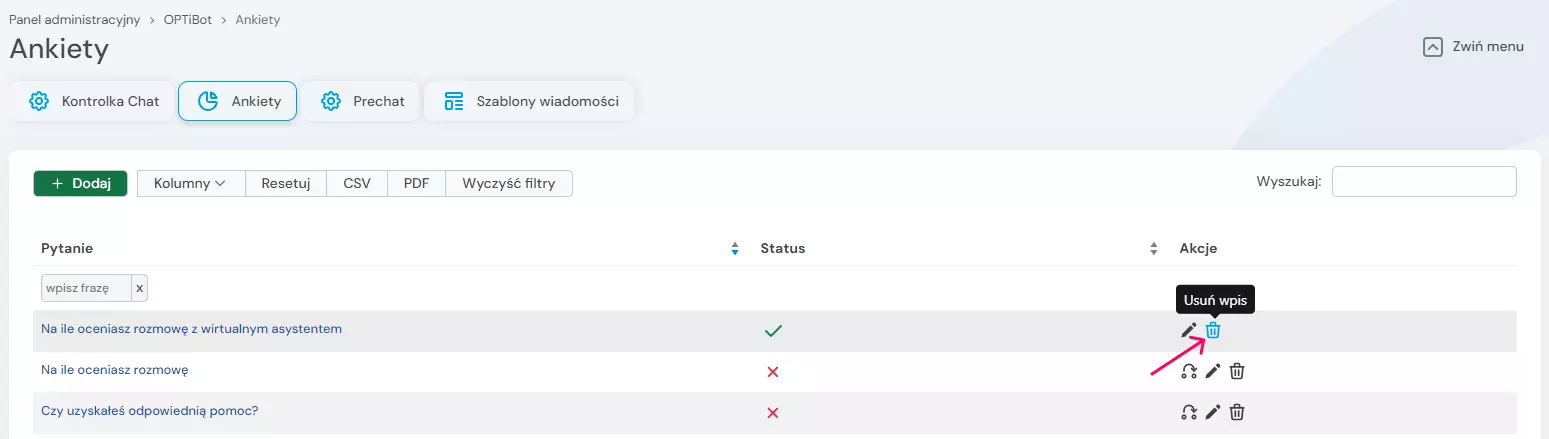Edit the 'Na ile oceniasz rozmowę' entry
Image resolution: width=1549 pixels, height=439 pixels.
[1212, 372]
